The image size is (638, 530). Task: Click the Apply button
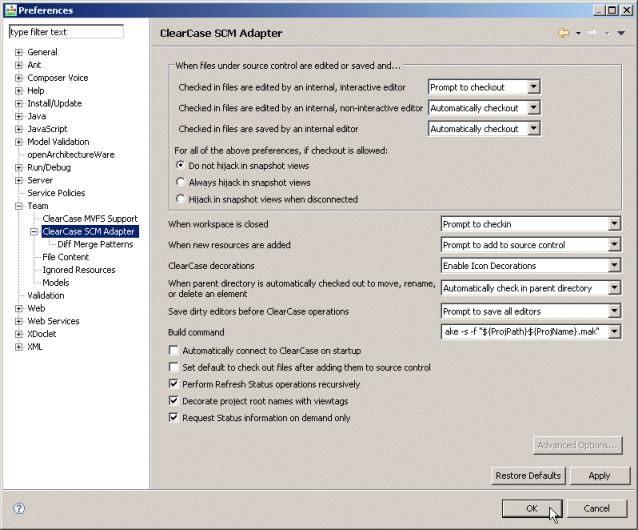coord(600,475)
